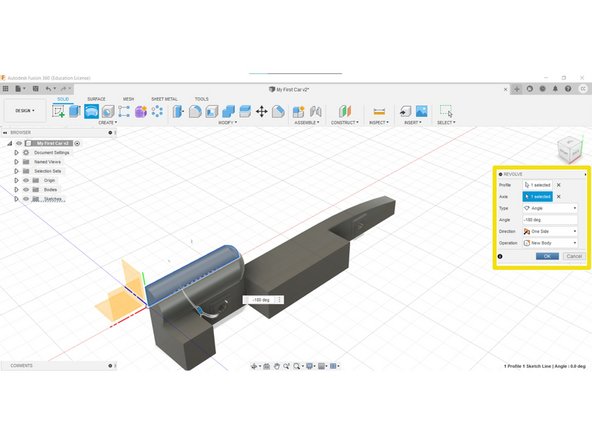Screen dimensions: 592x444
Task: Click the Orbit tool in the navigation bar
Action: pyautogui.click(x=254, y=366)
